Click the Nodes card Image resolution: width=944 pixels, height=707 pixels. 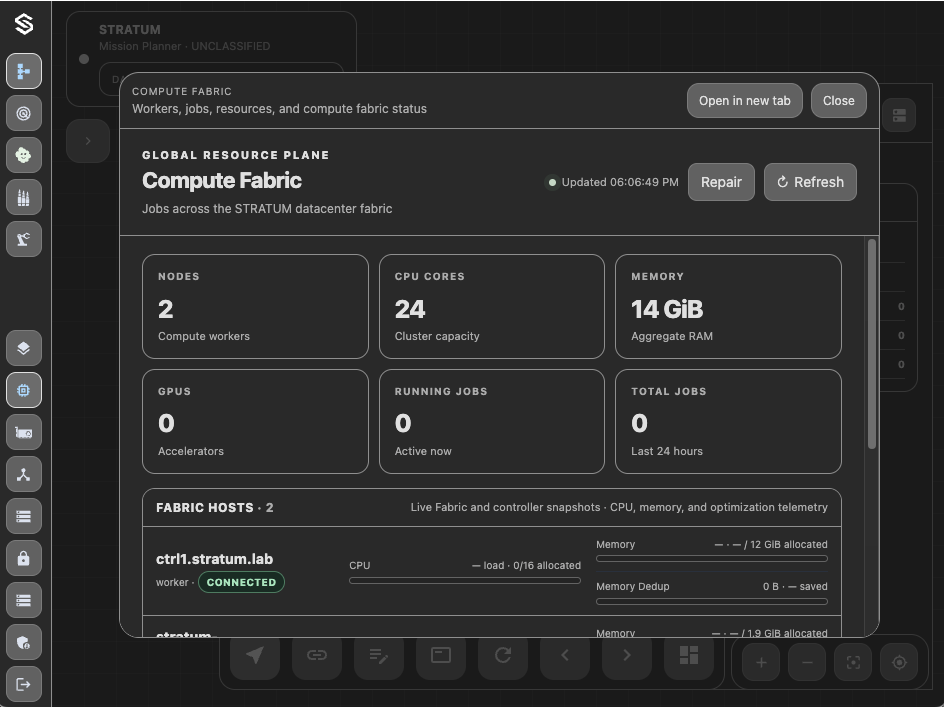(x=255, y=307)
